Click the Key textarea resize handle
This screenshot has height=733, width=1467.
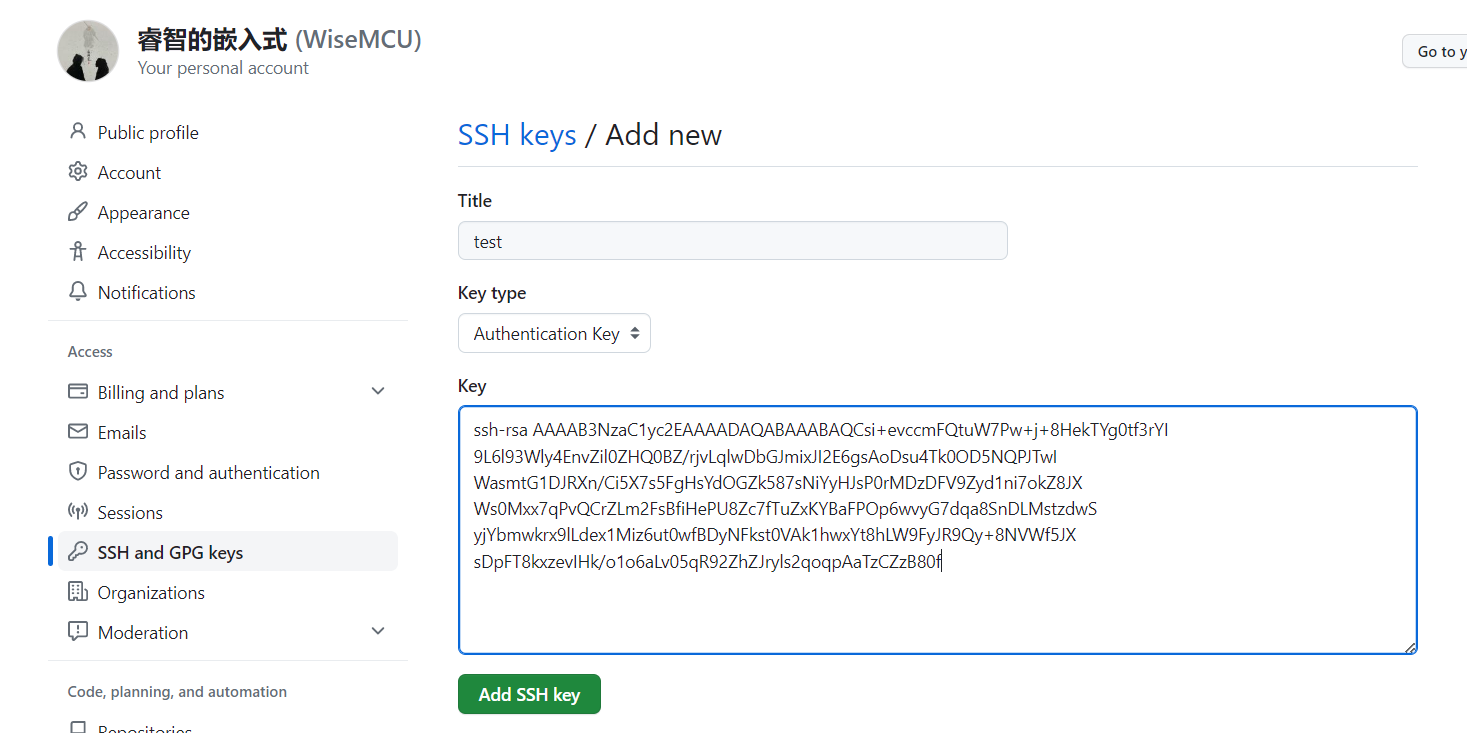pyautogui.click(x=1410, y=647)
